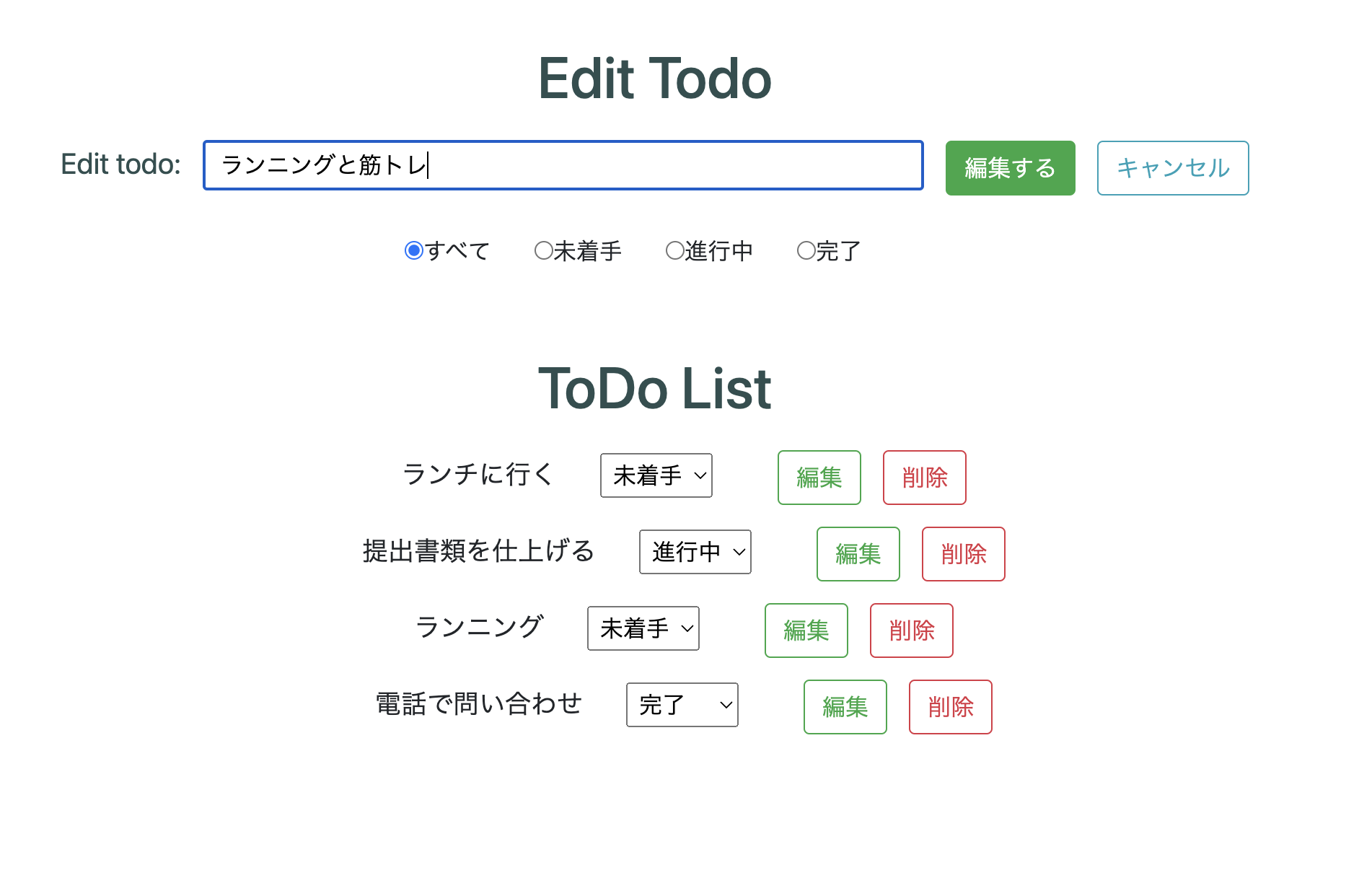
Task: Select the 完了 filter radio button
Action: coord(806,250)
